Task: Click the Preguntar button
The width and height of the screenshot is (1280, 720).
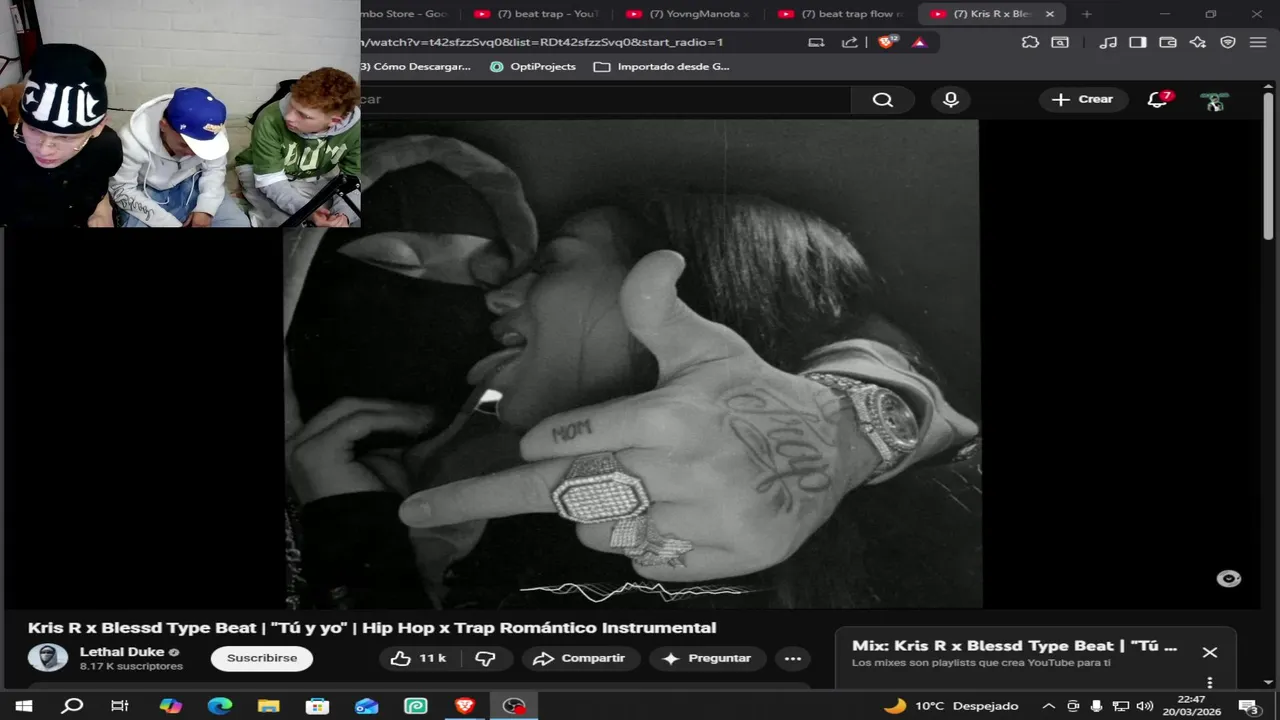Action: point(707,658)
